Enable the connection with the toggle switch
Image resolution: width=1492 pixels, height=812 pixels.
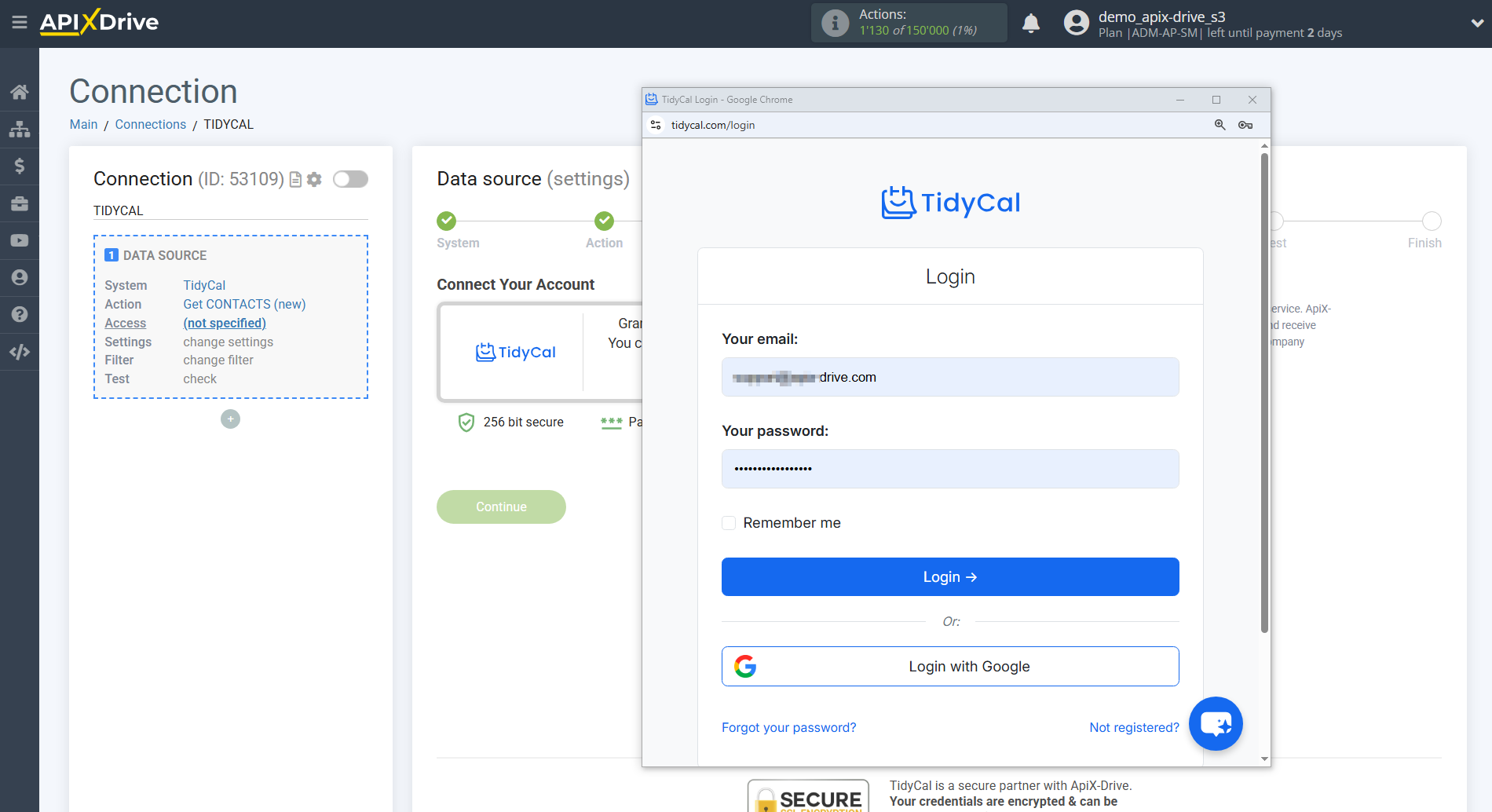[350, 179]
